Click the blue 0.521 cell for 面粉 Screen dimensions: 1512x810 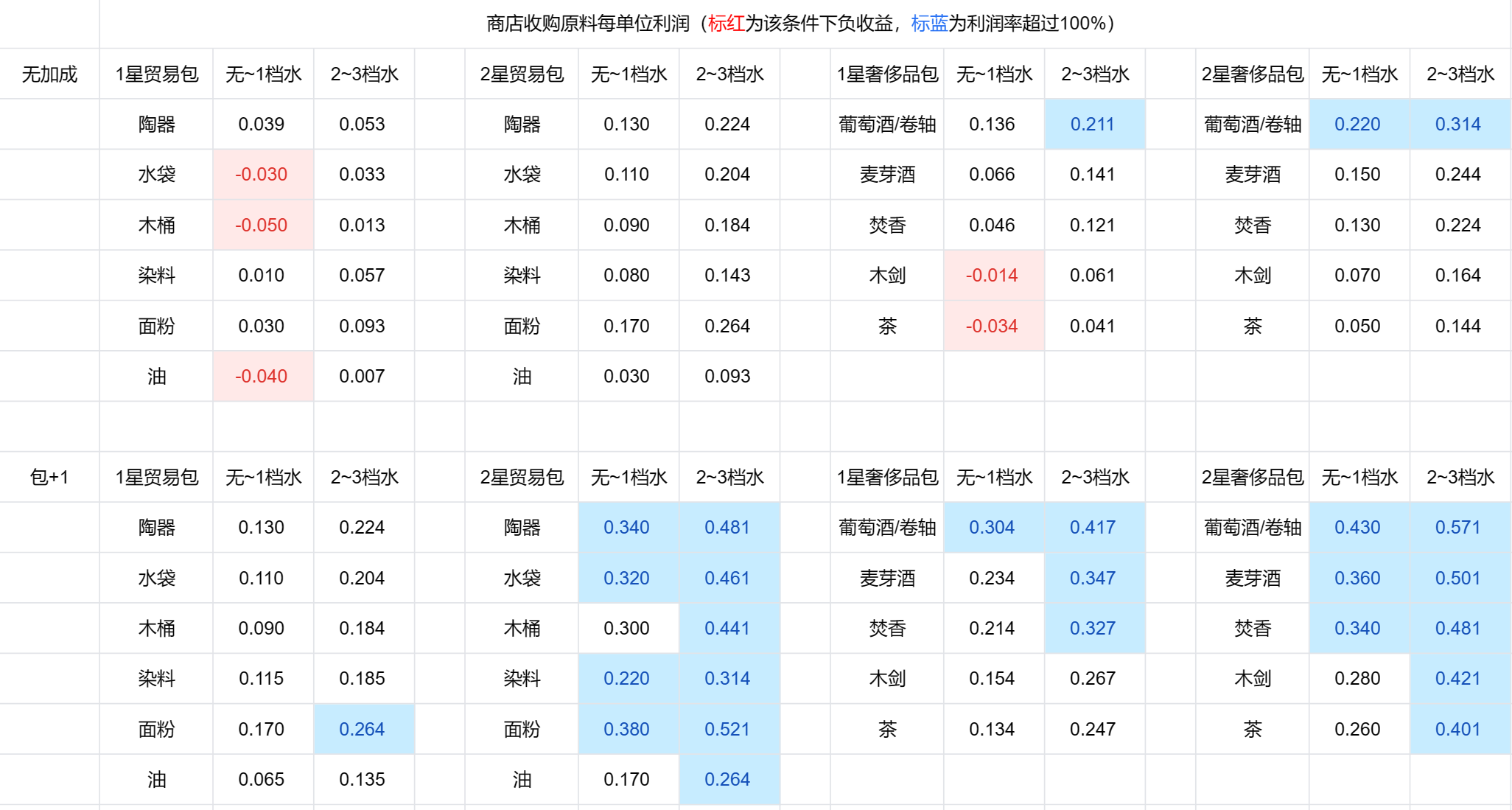[x=727, y=730]
